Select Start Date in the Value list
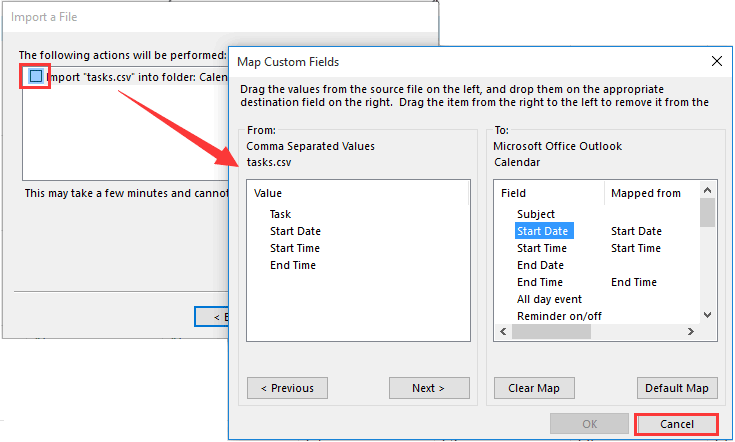The width and height of the screenshot is (735, 442). click(295, 231)
